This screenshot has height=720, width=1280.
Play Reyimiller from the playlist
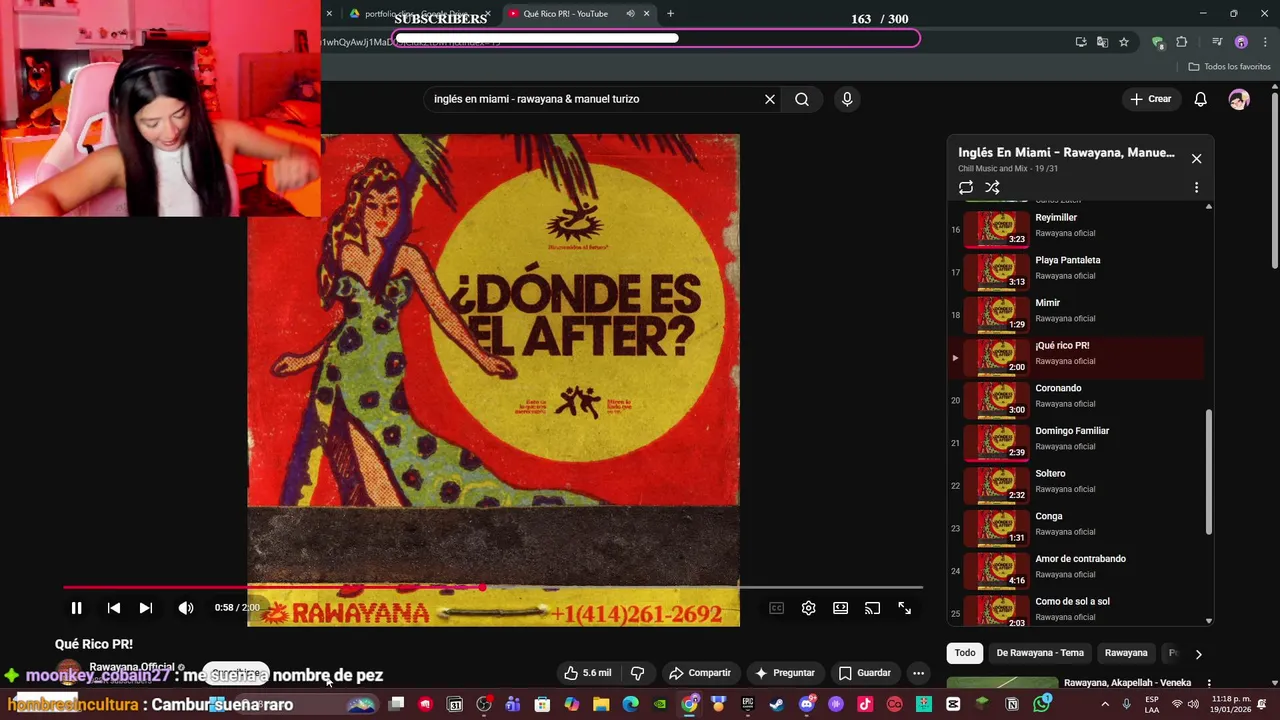pyautogui.click(x=1076, y=228)
